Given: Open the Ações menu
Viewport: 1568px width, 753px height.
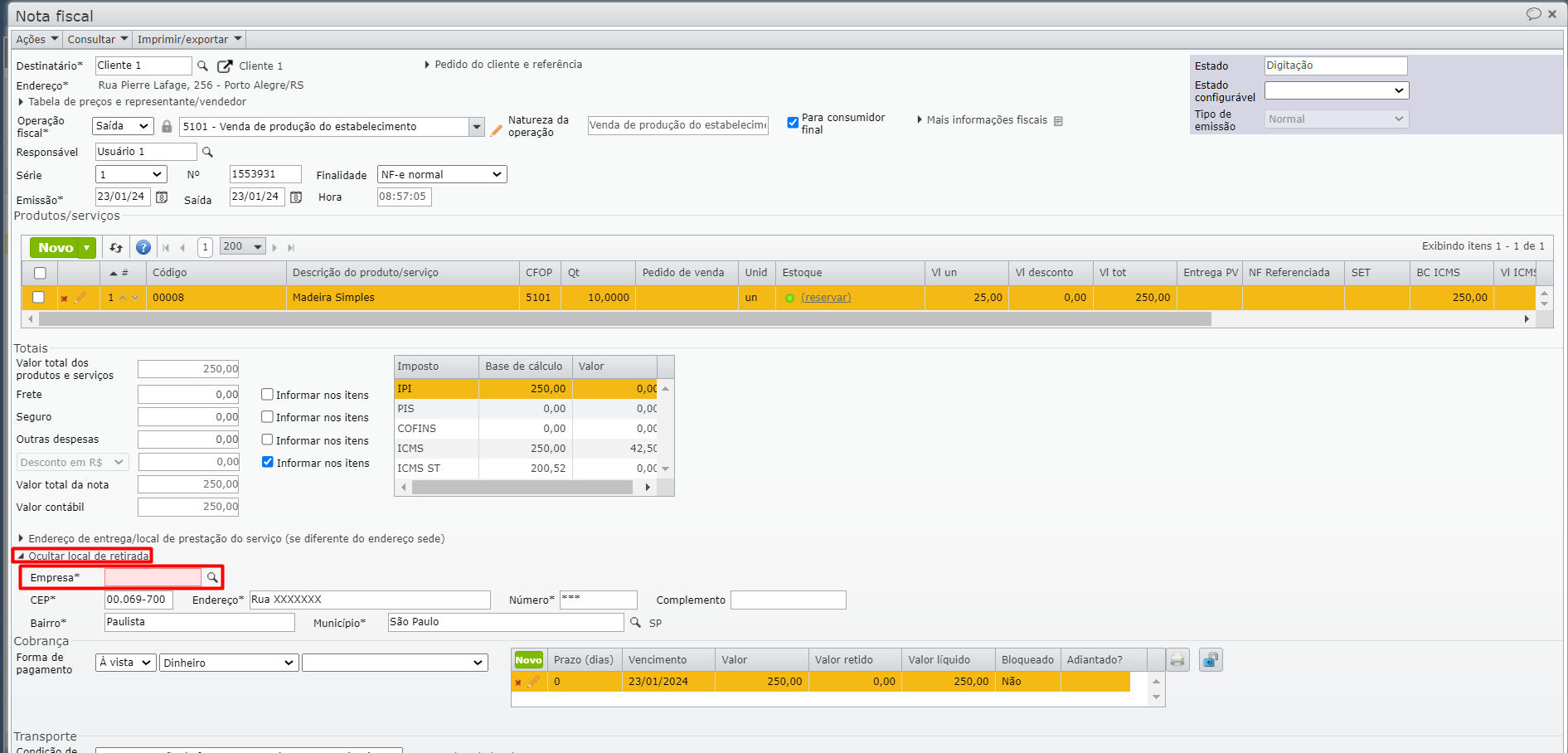Looking at the screenshot, I should coord(37,39).
